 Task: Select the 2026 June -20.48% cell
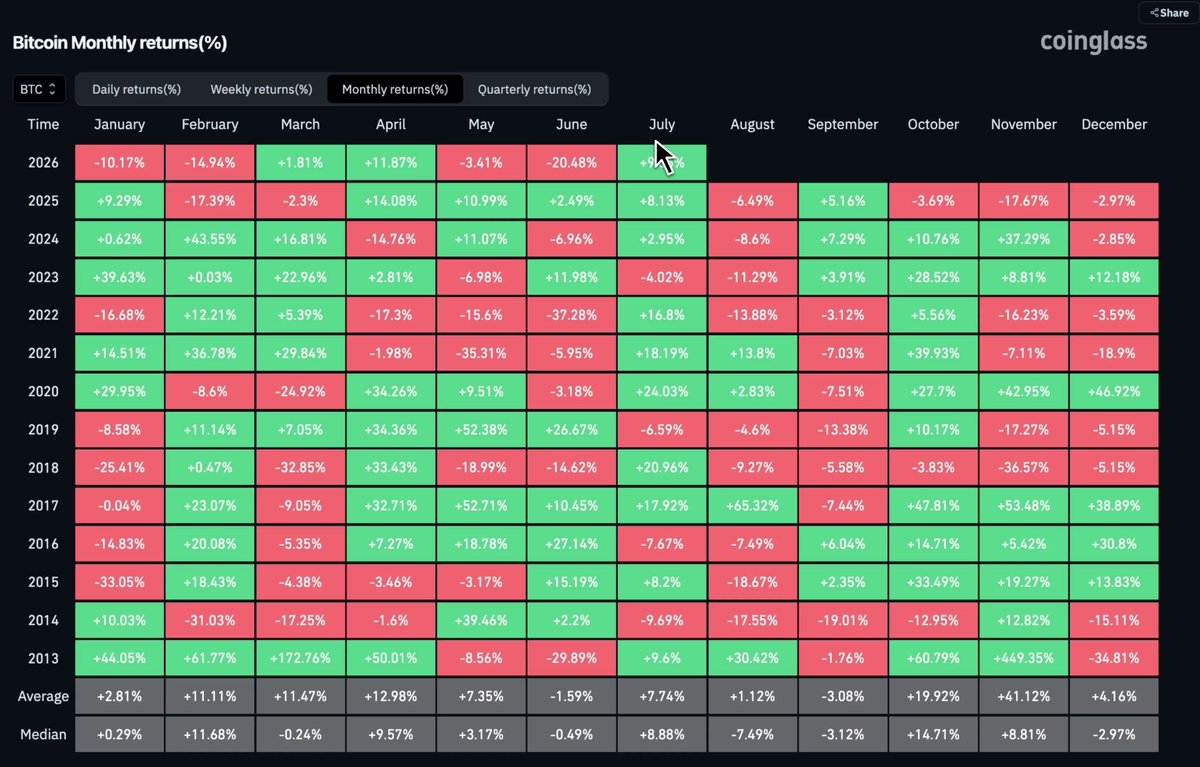click(571, 162)
